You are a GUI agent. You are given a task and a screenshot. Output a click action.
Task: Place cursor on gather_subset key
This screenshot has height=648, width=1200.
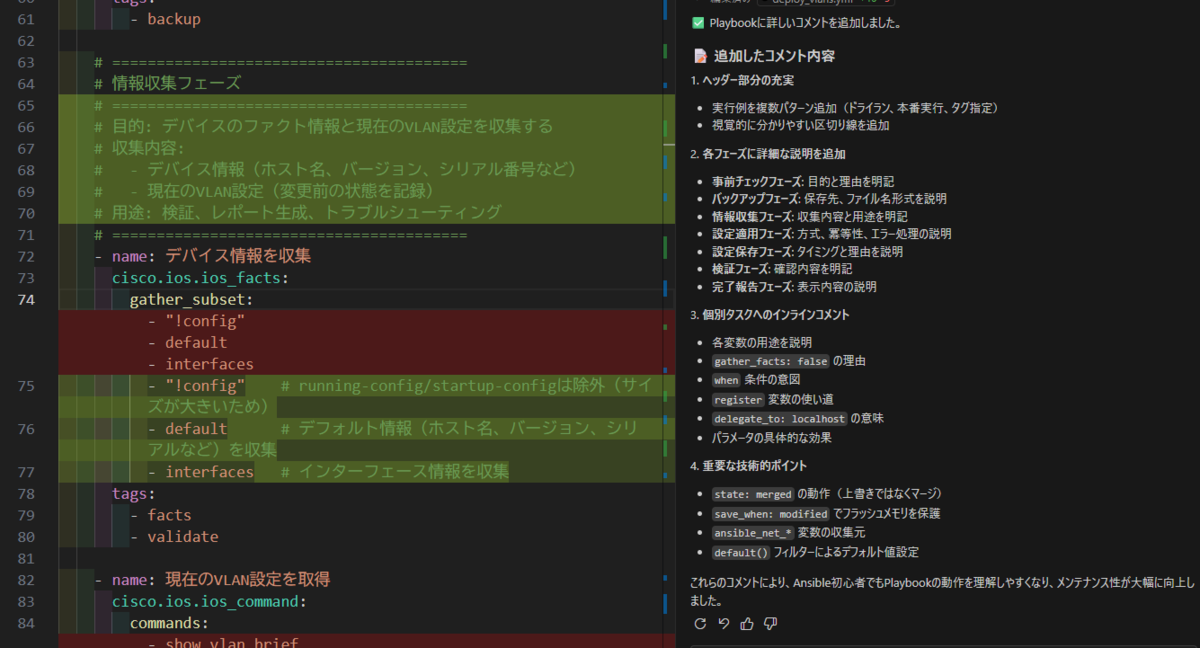[x=190, y=299]
